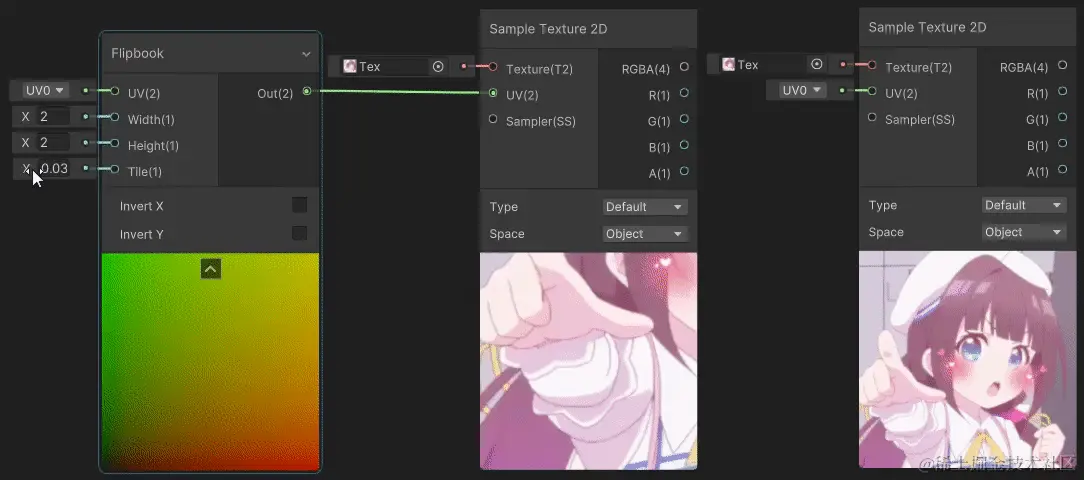Open object picker beside Tex on Flipbook-connected node
Viewport: 1084px width, 480px height.
438,66
